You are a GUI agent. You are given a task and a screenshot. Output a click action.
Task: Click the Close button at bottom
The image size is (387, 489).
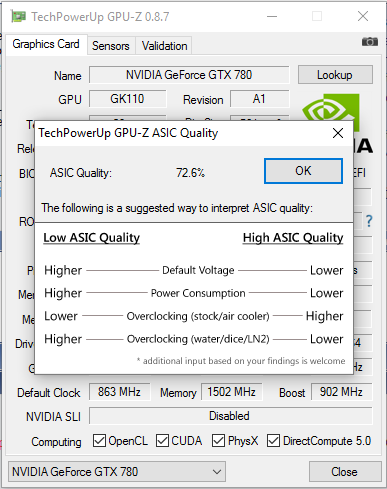345,471
